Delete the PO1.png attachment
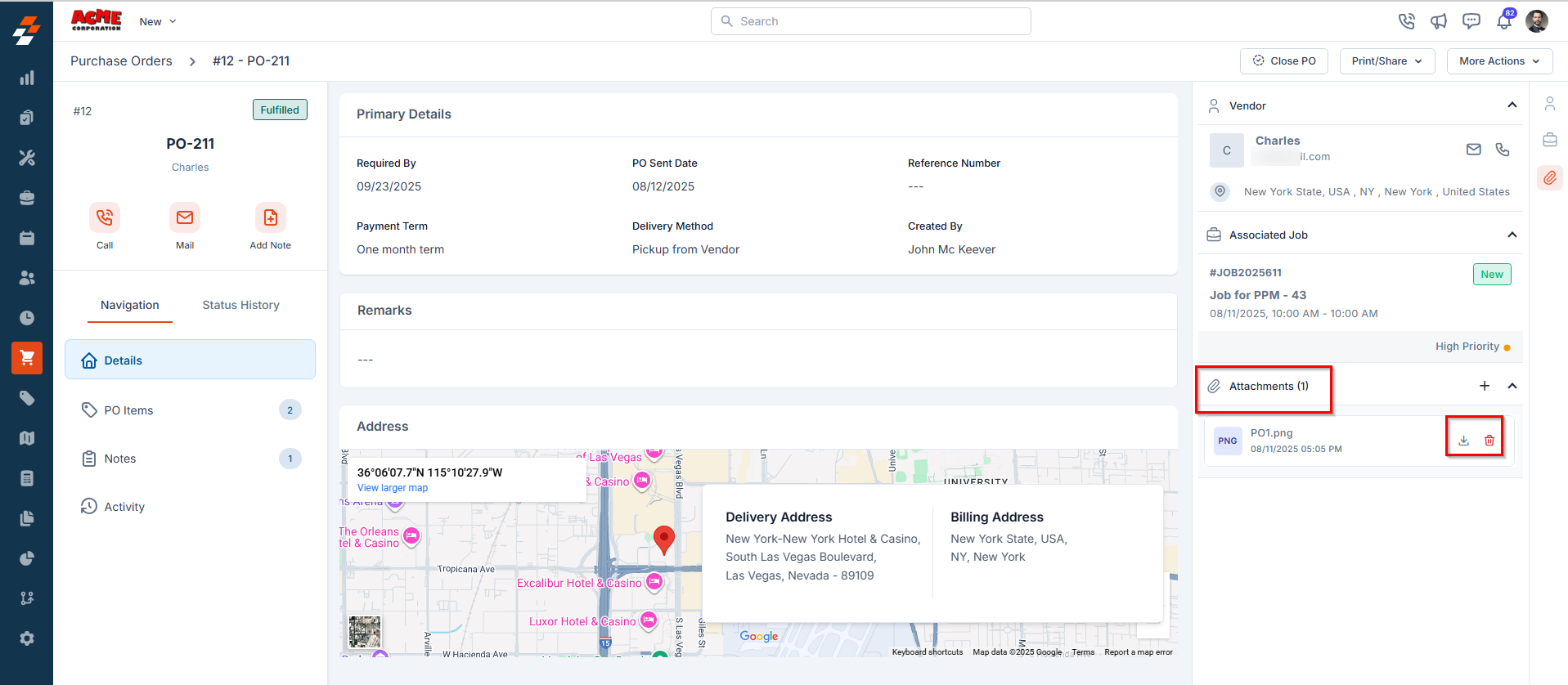The width and height of the screenshot is (1568, 685). [1489, 441]
